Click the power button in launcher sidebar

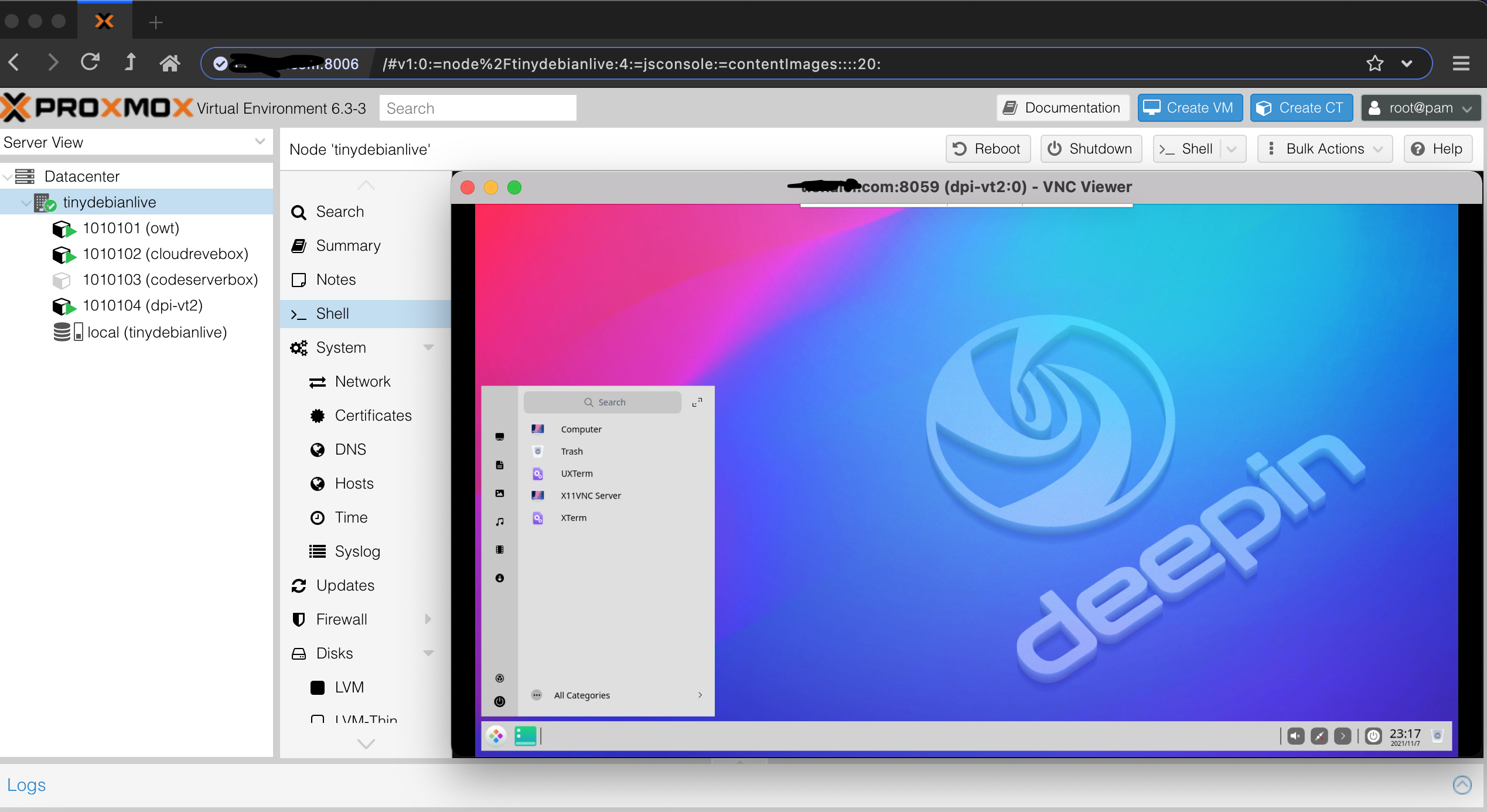pyautogui.click(x=500, y=701)
